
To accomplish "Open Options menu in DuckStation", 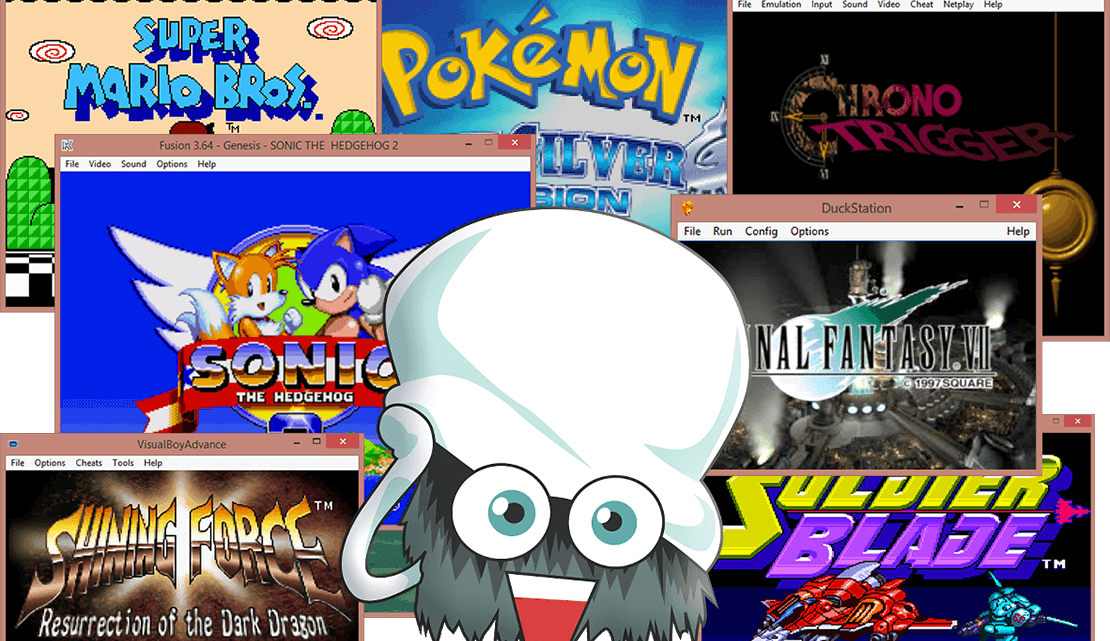I will pyautogui.click(x=809, y=231).
